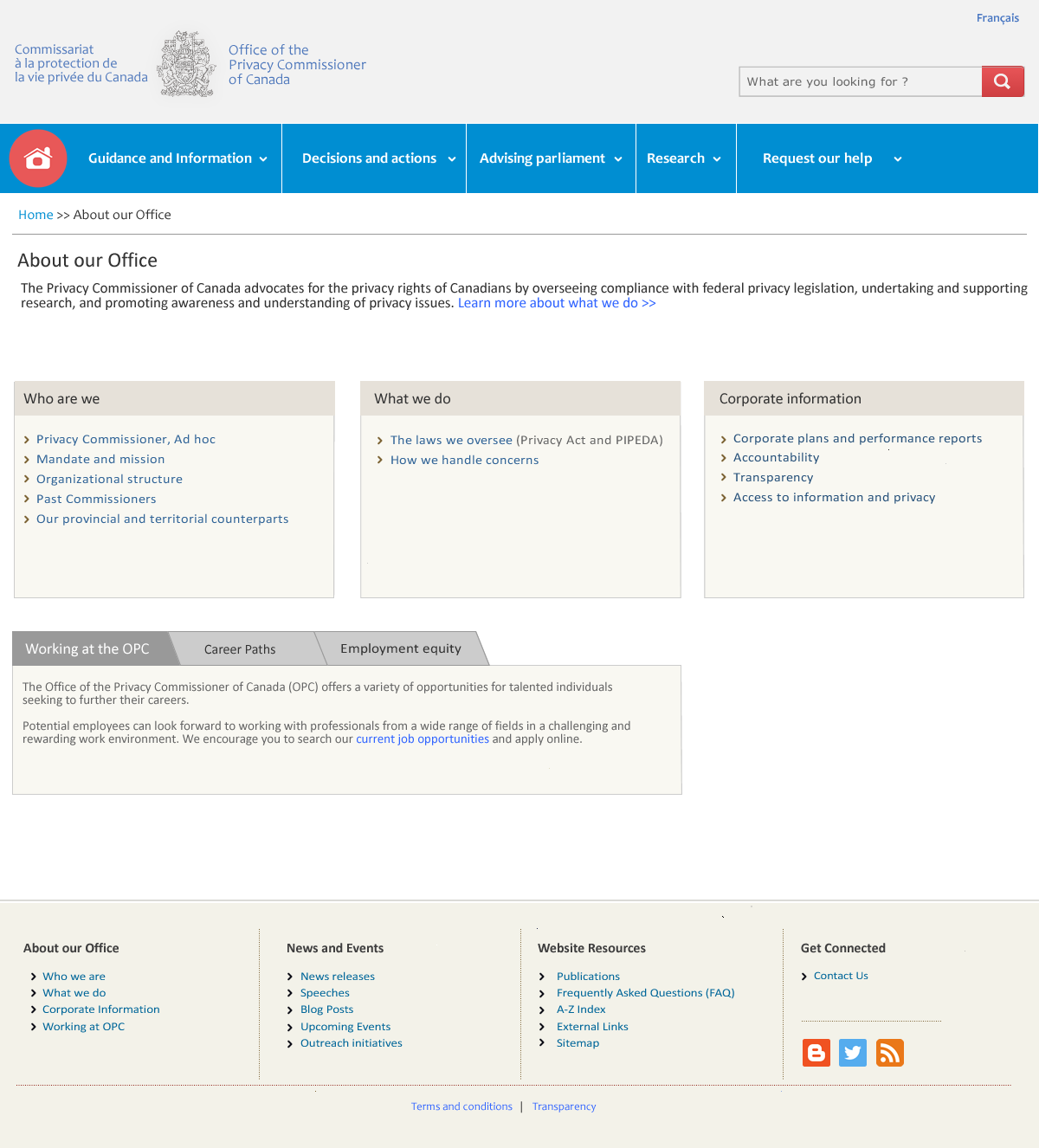Expand the Guidance and Information menu
Screen dimensions: 1039x1148
[177, 158]
